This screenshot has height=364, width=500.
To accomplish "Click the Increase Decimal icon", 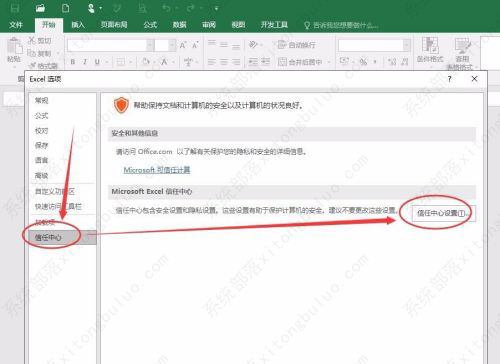I will [x=392, y=62].
